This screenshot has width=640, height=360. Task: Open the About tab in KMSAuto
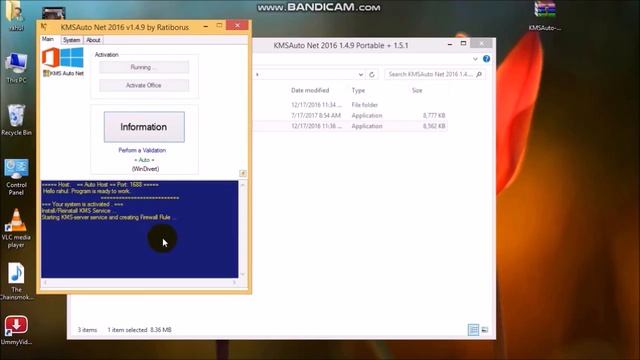coord(93,40)
